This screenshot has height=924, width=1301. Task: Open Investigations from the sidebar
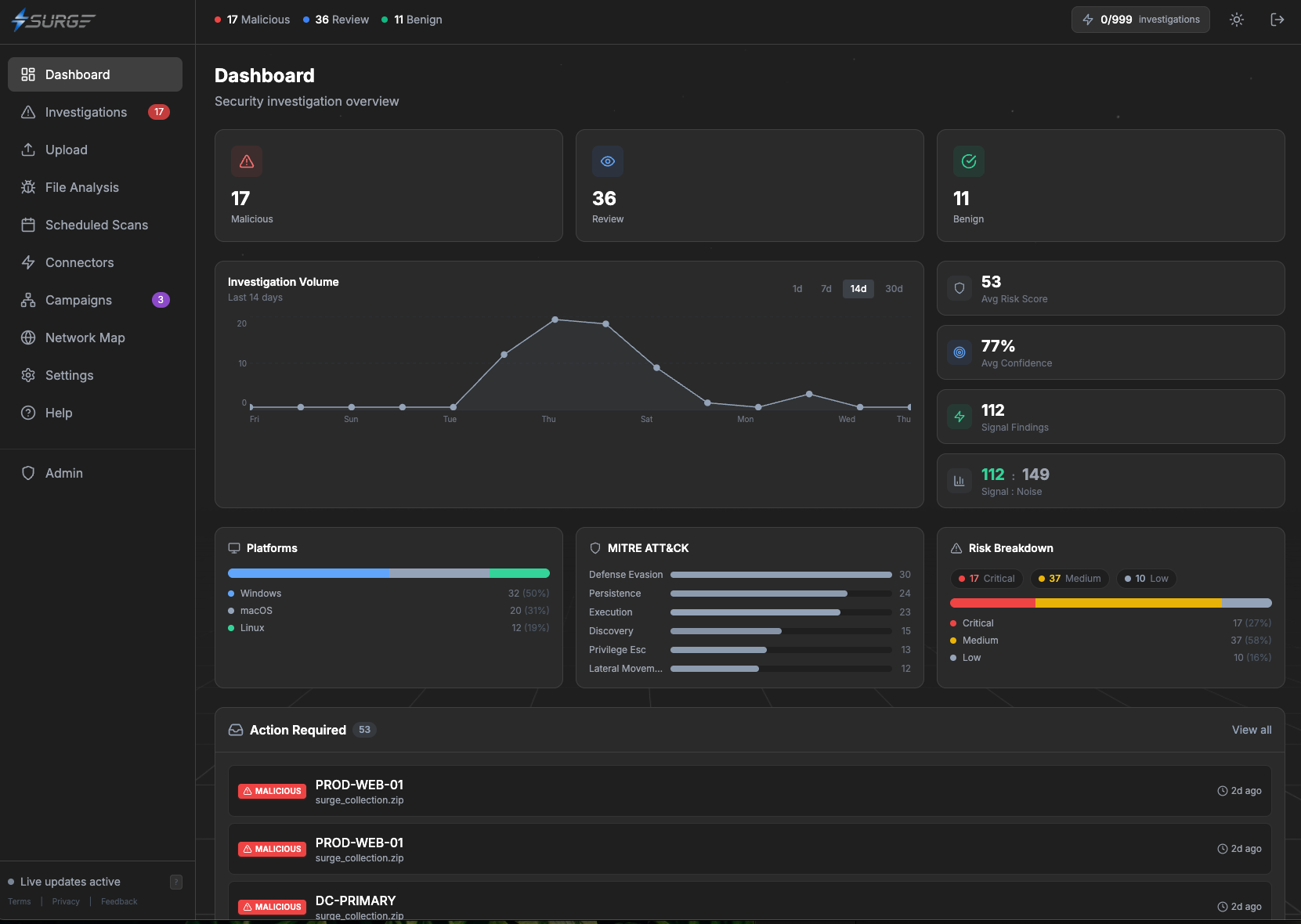pyautogui.click(x=85, y=112)
